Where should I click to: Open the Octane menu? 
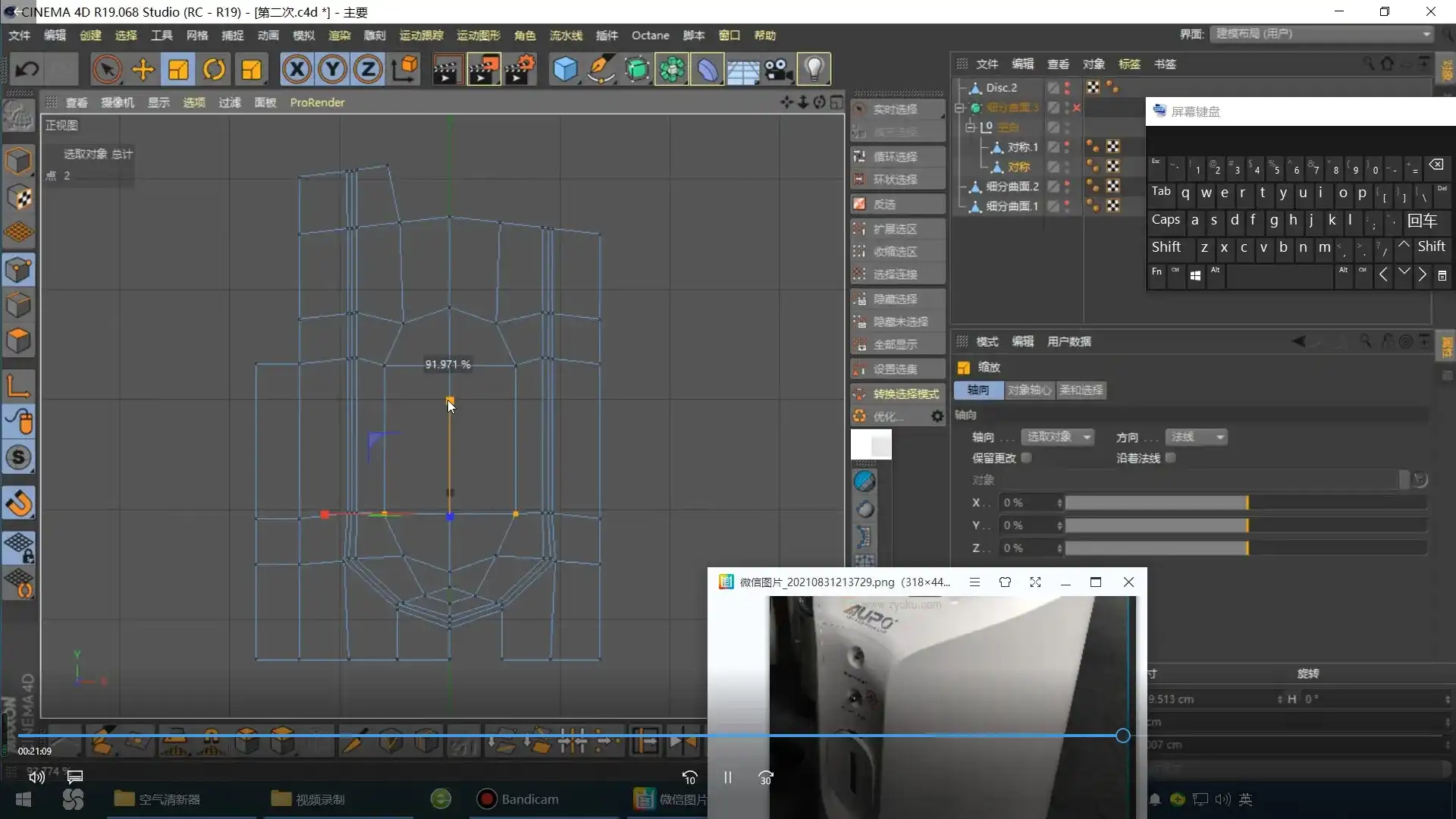[x=650, y=36]
